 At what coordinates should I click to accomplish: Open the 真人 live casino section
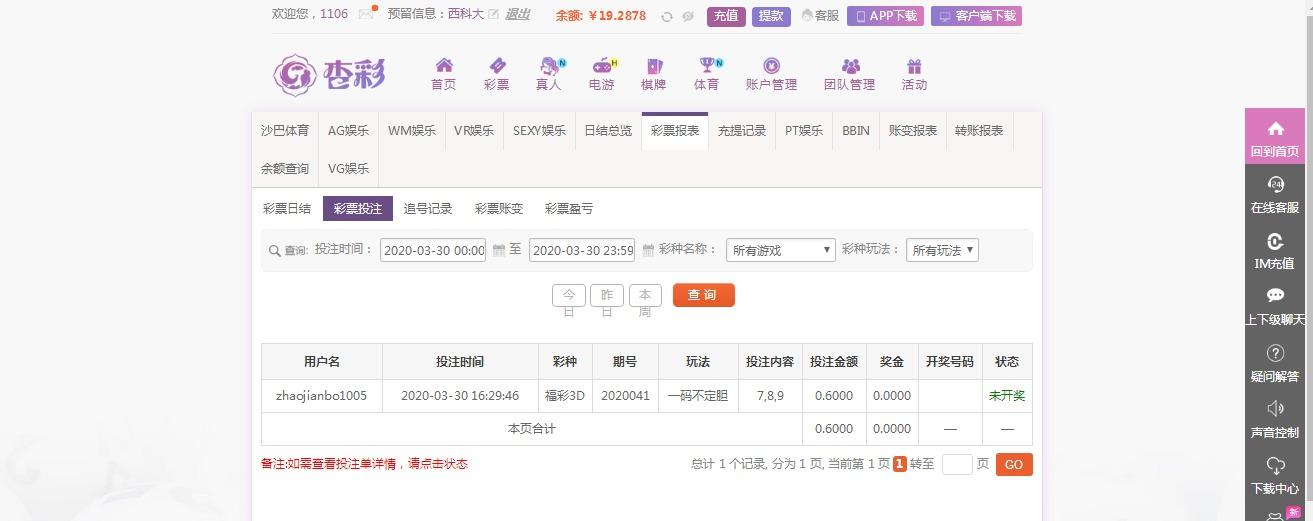549,74
